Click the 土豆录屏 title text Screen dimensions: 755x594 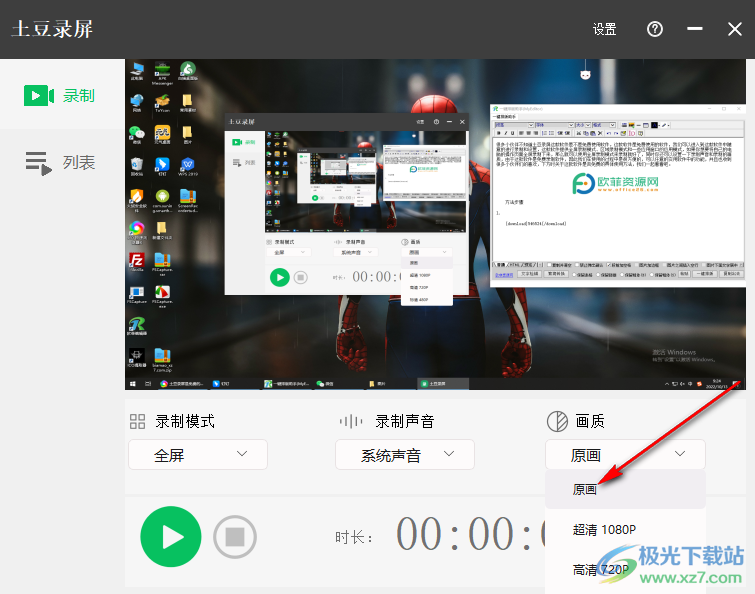tap(52, 29)
